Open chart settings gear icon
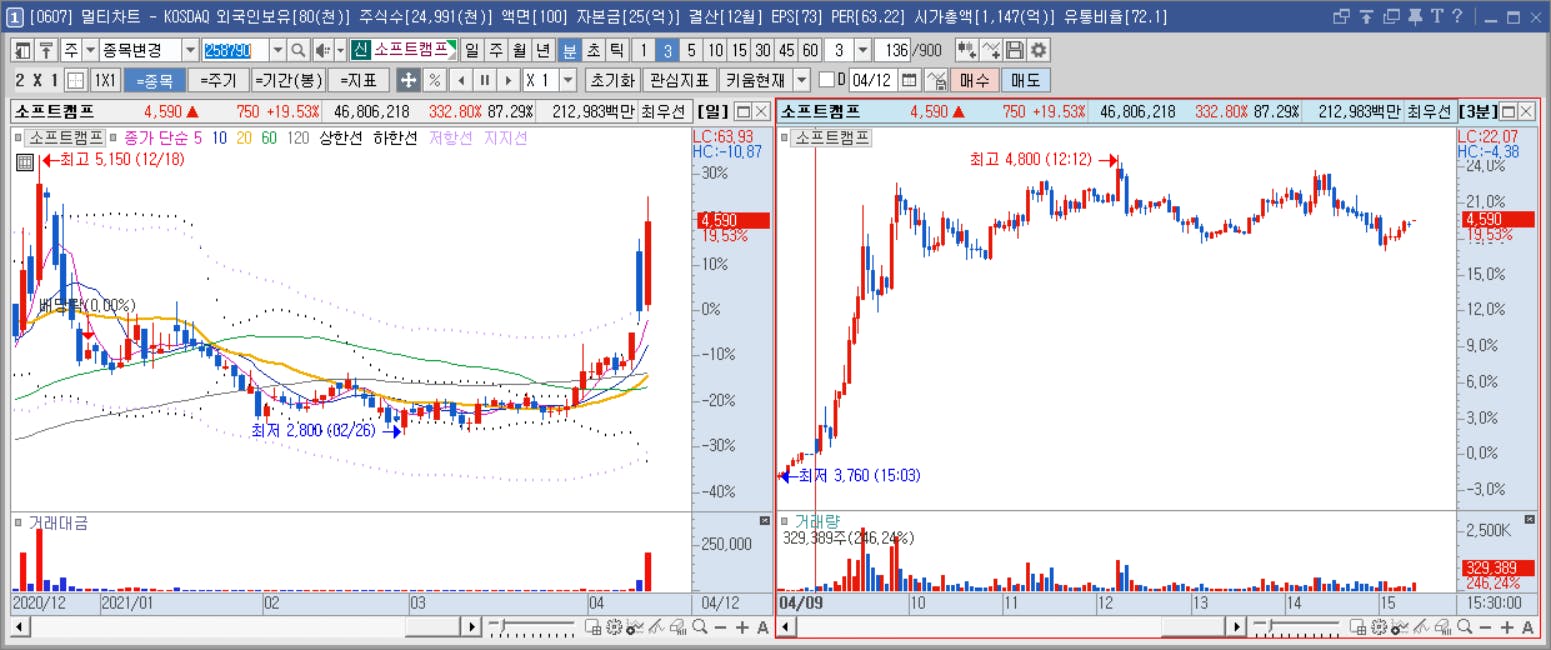The width and height of the screenshot is (1551, 650). 1039,50
